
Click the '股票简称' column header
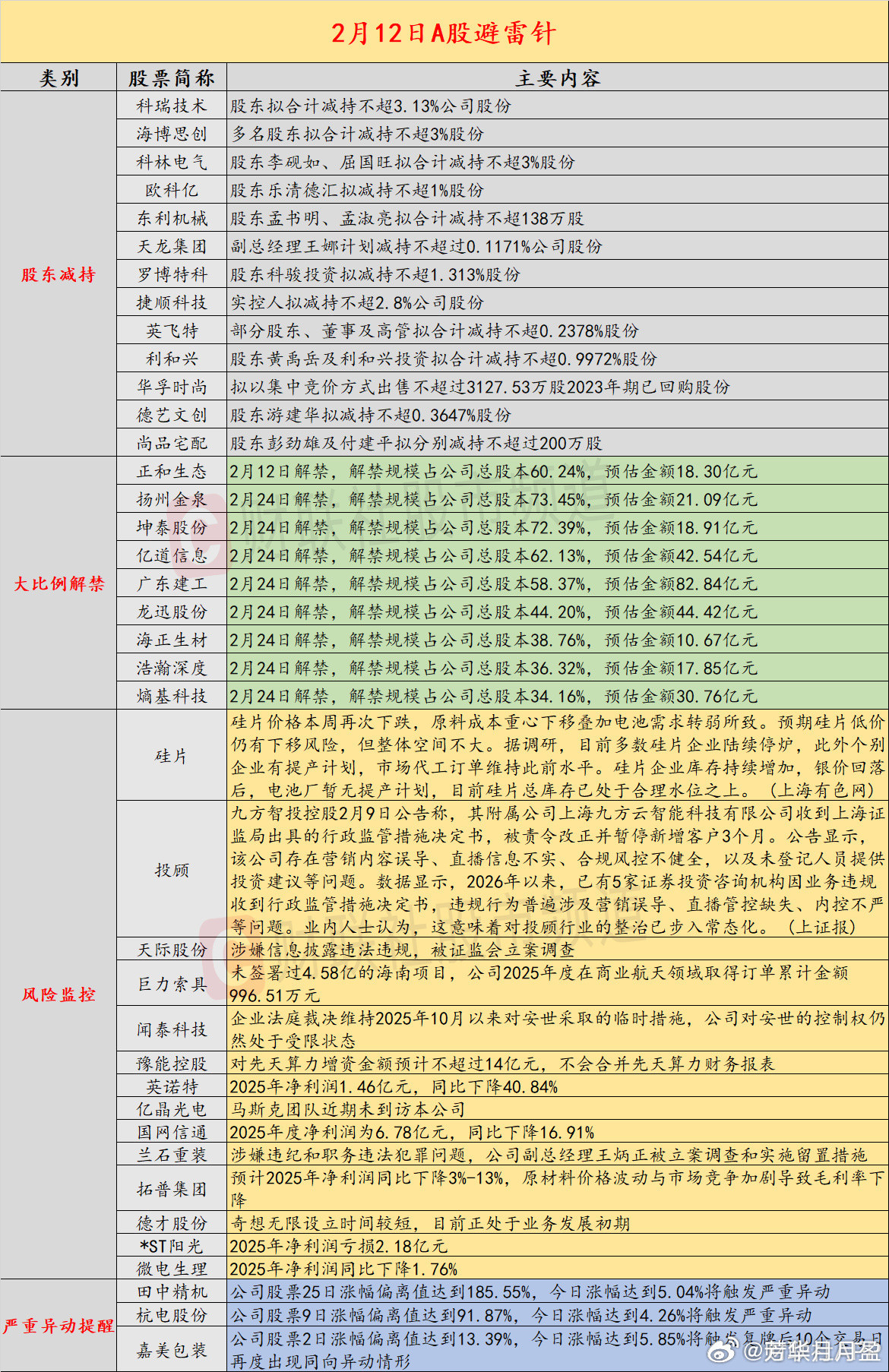(172, 78)
